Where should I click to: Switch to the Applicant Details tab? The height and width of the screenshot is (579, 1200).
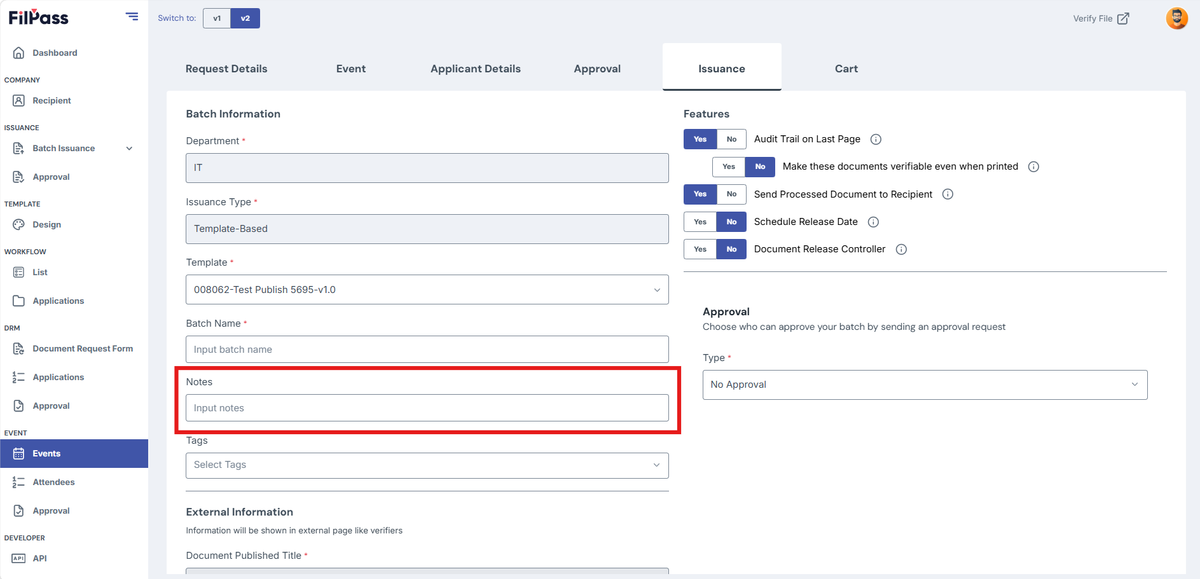476,69
